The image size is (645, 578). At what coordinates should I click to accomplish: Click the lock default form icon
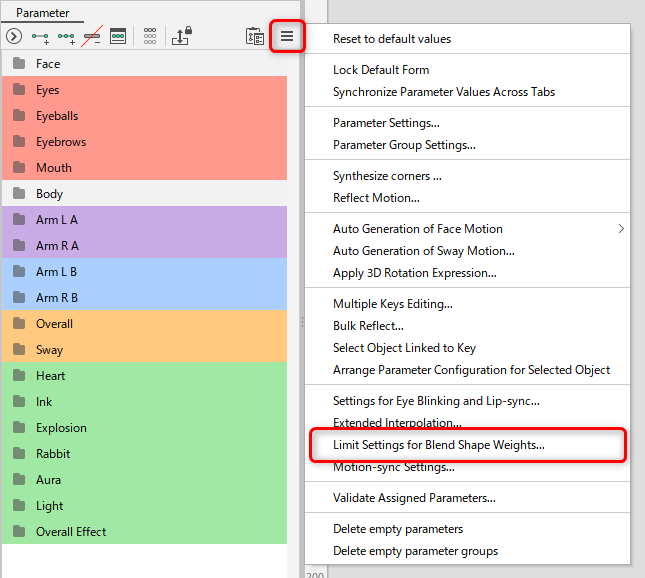(x=182, y=36)
